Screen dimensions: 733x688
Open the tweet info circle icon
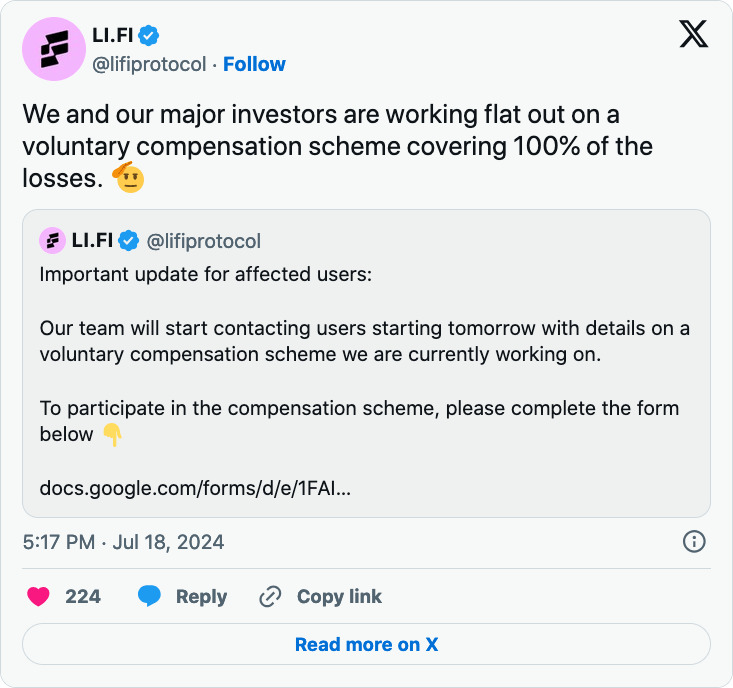(x=694, y=542)
